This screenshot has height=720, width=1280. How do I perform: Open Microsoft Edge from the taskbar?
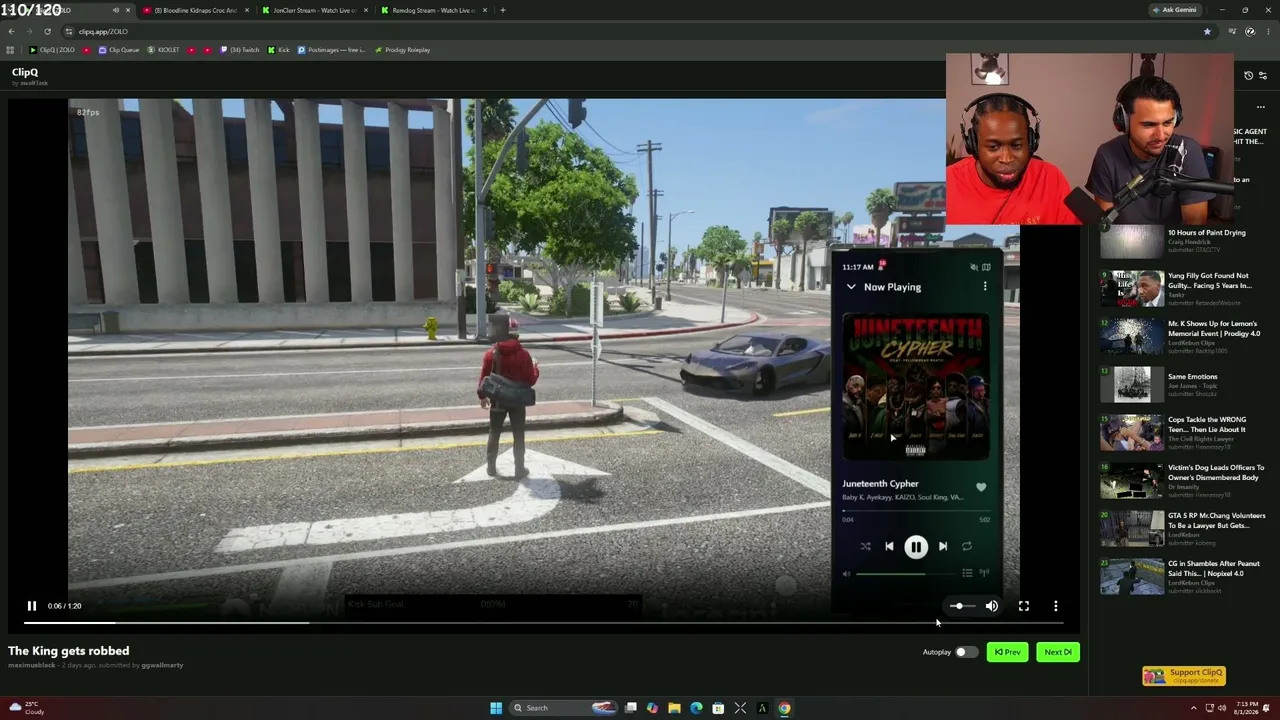click(x=696, y=708)
